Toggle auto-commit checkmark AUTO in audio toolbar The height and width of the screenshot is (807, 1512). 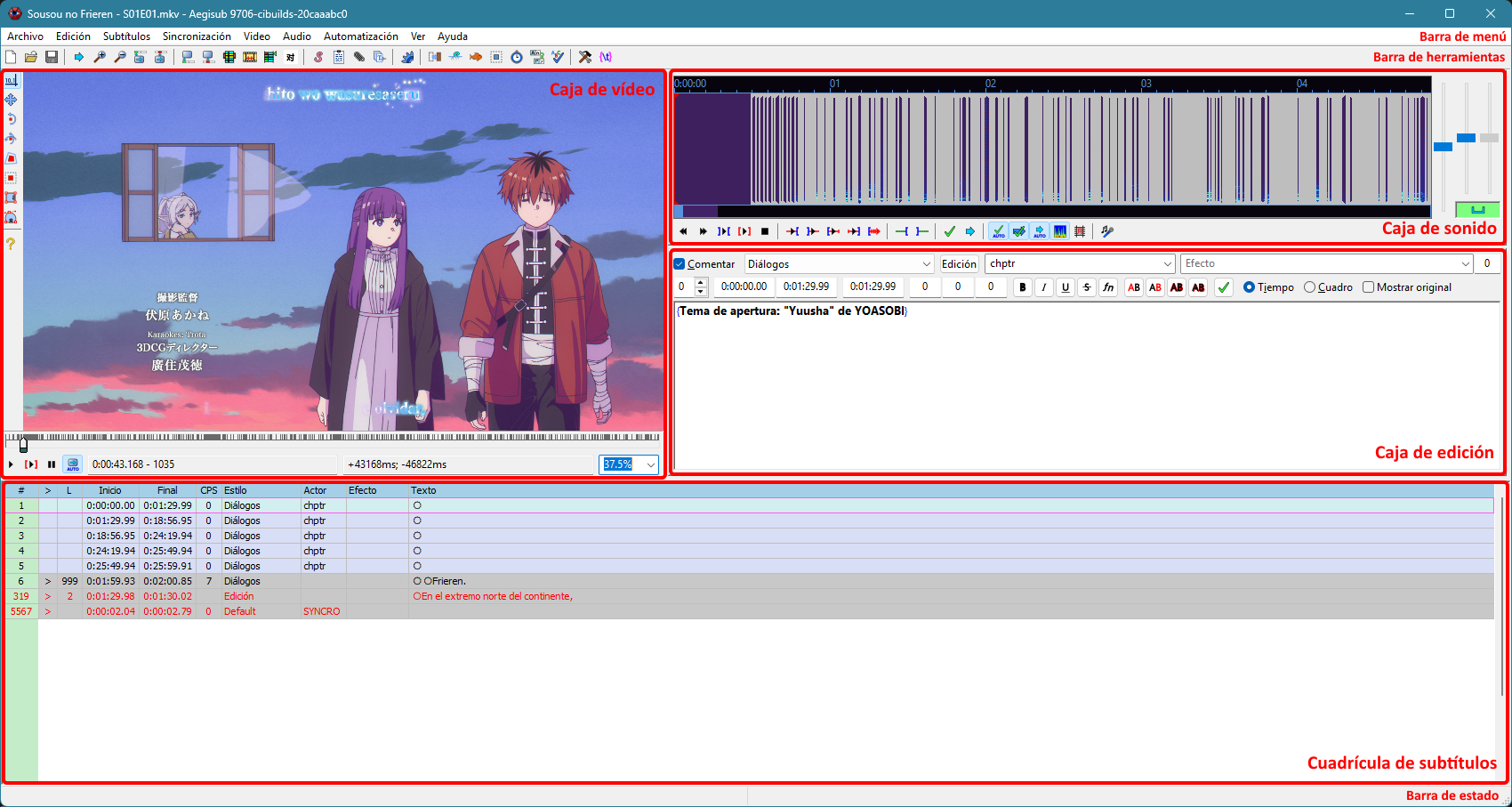tap(999, 231)
